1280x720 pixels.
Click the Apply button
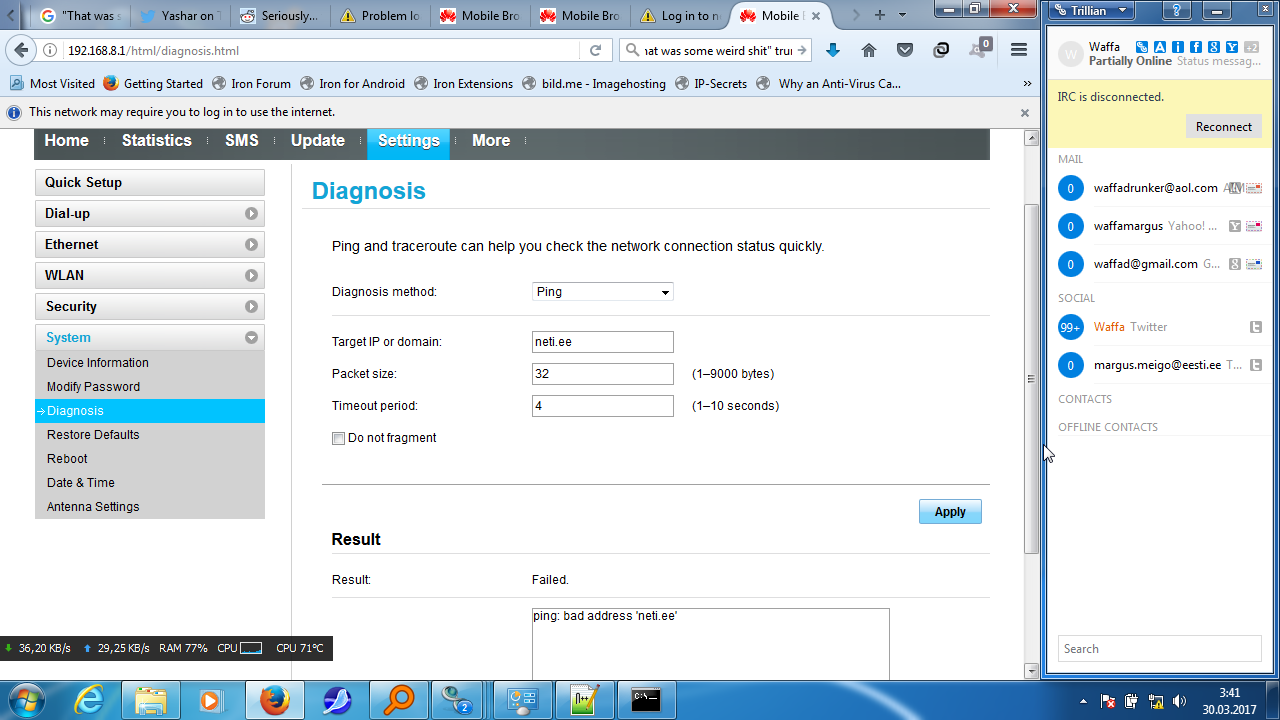950,511
